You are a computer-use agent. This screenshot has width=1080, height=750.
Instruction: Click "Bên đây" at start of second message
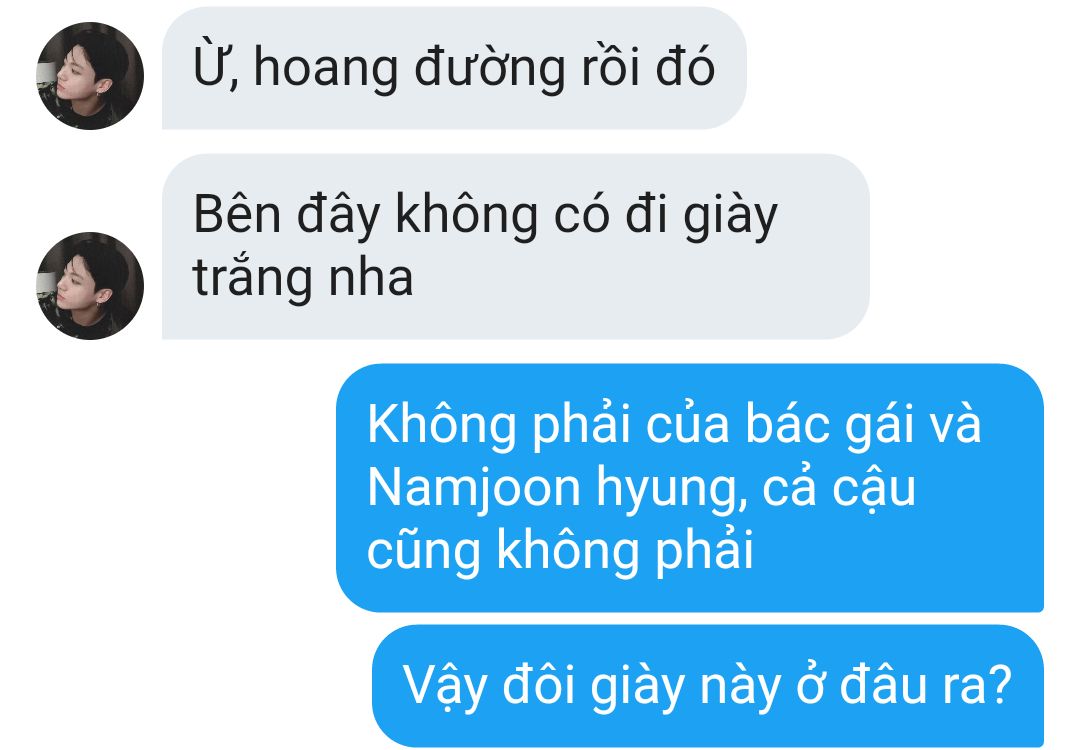(287, 216)
